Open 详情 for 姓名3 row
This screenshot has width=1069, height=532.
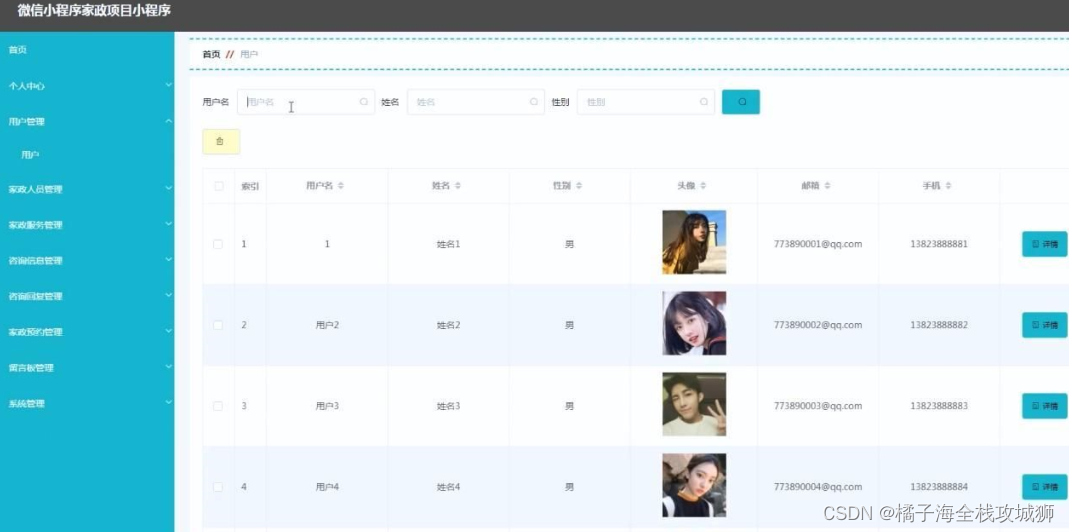click(1044, 406)
